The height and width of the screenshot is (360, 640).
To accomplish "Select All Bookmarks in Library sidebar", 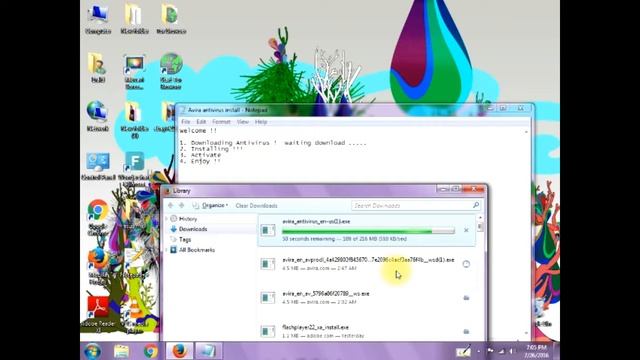I will [197, 250].
